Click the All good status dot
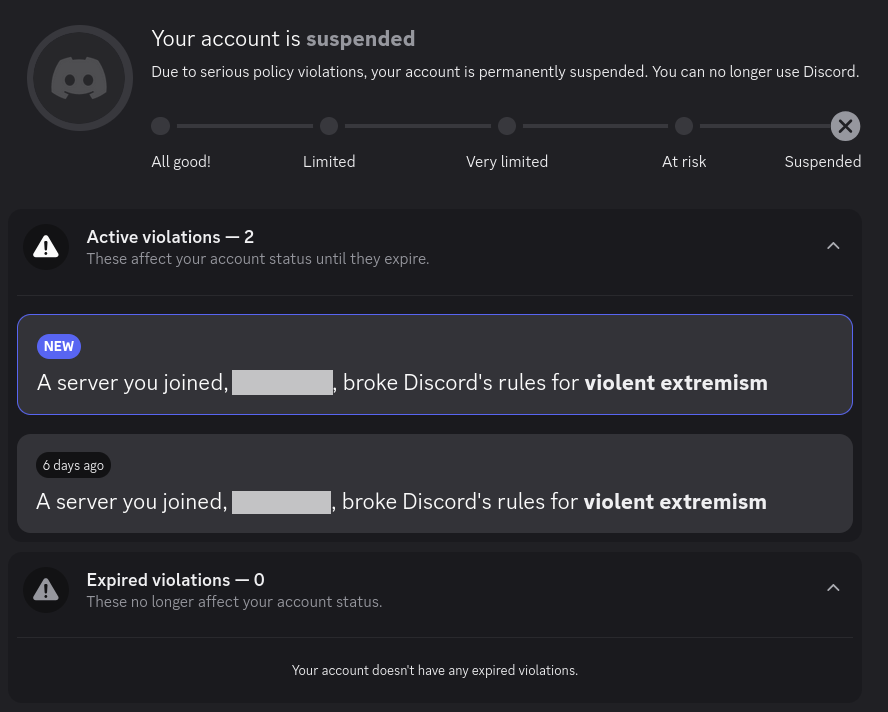This screenshot has width=888, height=712. point(160,126)
